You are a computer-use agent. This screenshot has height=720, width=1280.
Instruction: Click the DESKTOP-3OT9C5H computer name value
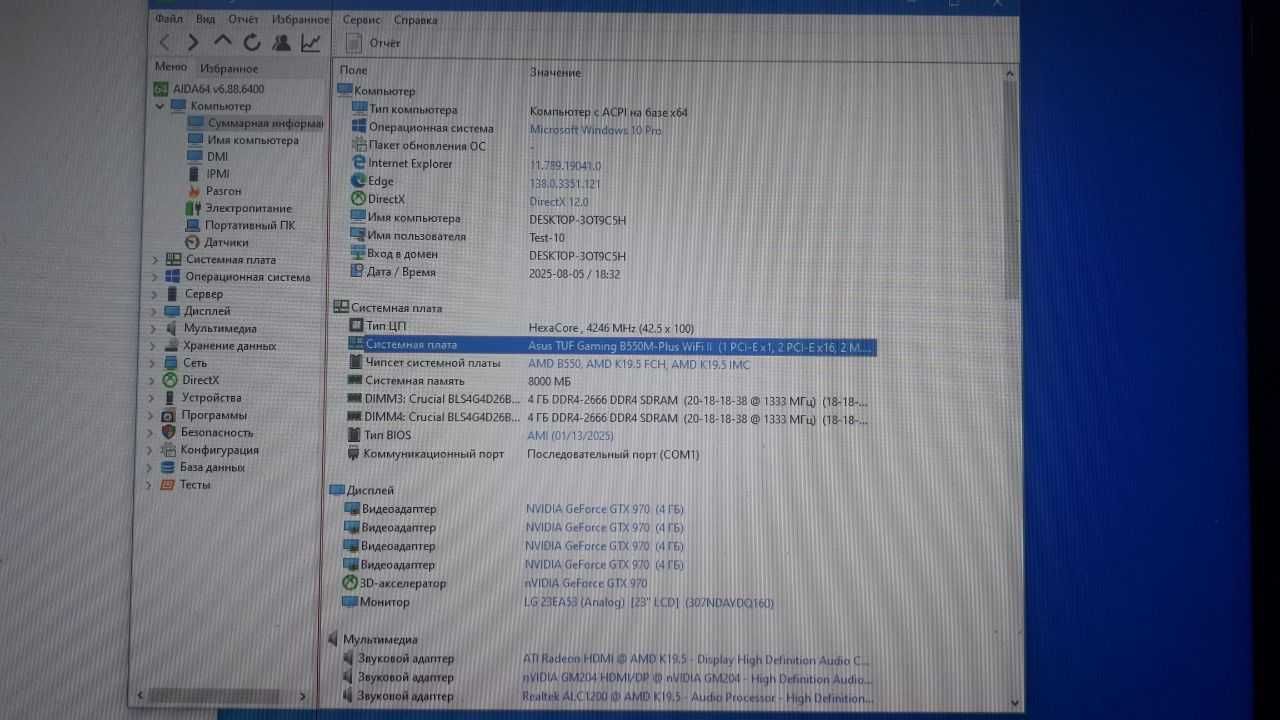click(577, 220)
